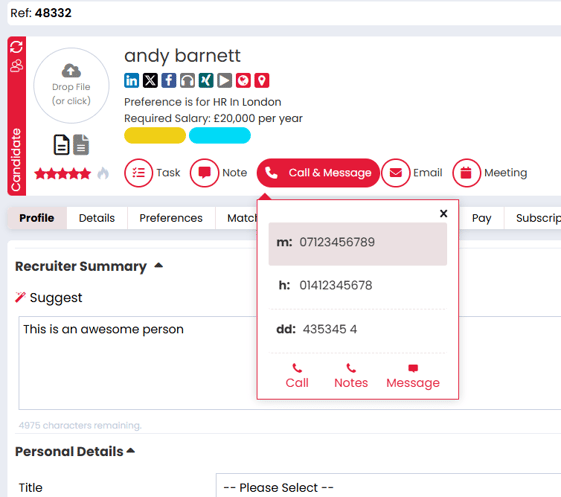Image resolution: width=561 pixels, height=497 pixels.
Task: Switch to the Details tab
Action: (x=97, y=218)
